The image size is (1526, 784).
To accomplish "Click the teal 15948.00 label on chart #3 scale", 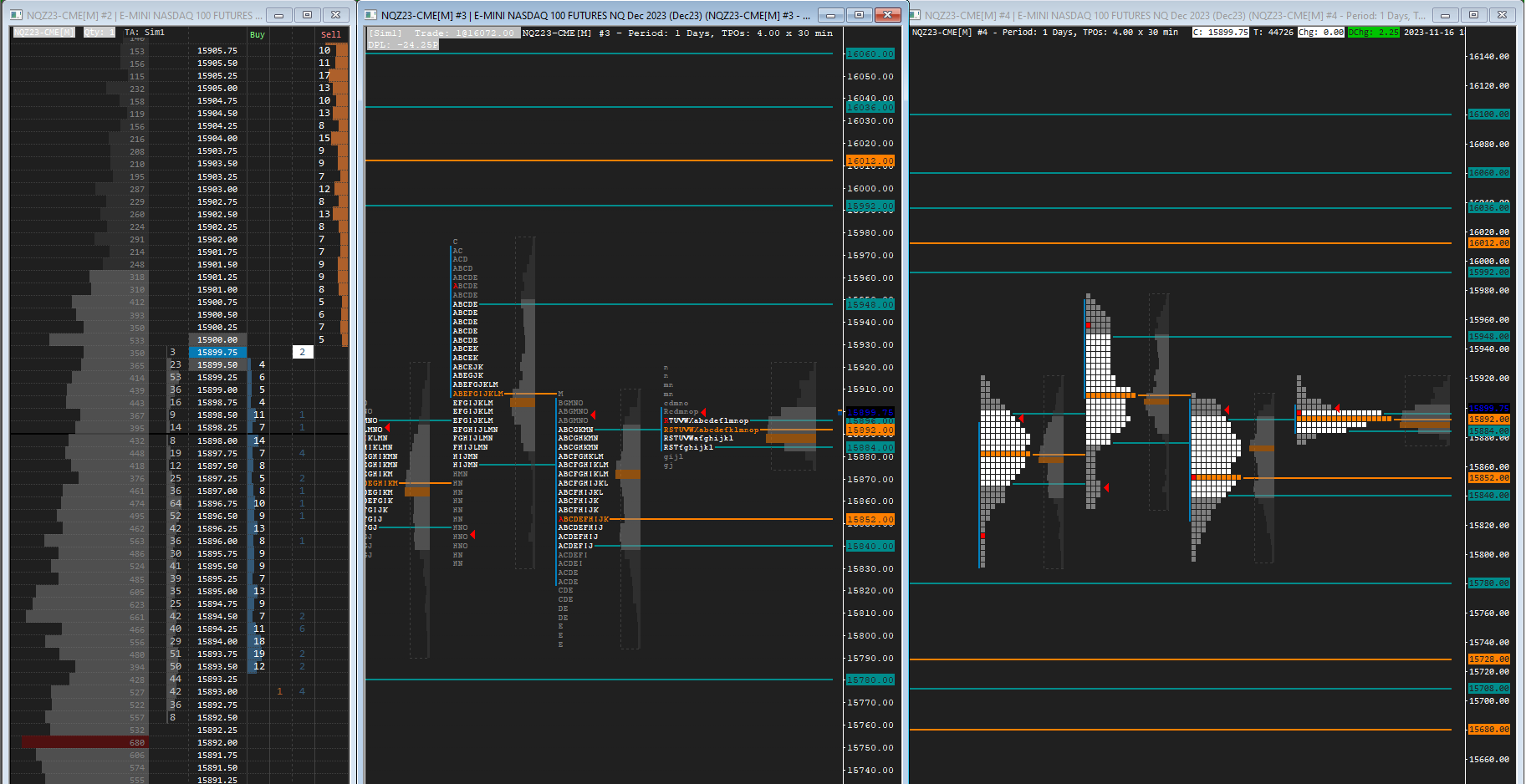I will [870, 304].
